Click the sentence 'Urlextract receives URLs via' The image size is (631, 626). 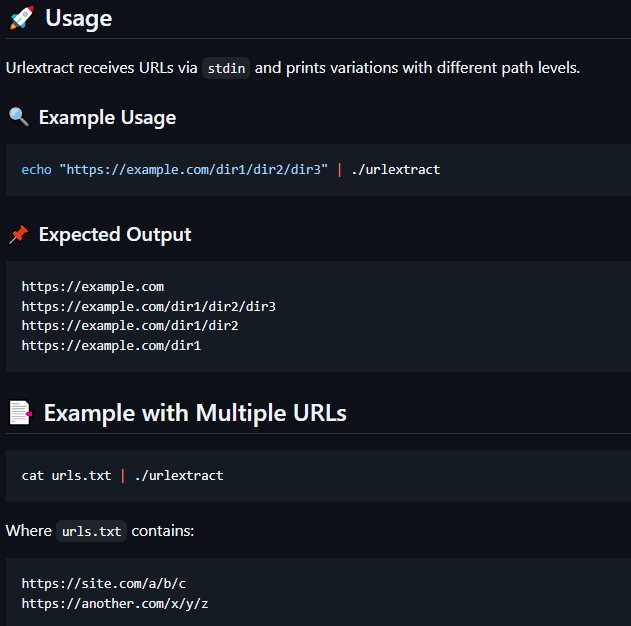[x=102, y=68]
